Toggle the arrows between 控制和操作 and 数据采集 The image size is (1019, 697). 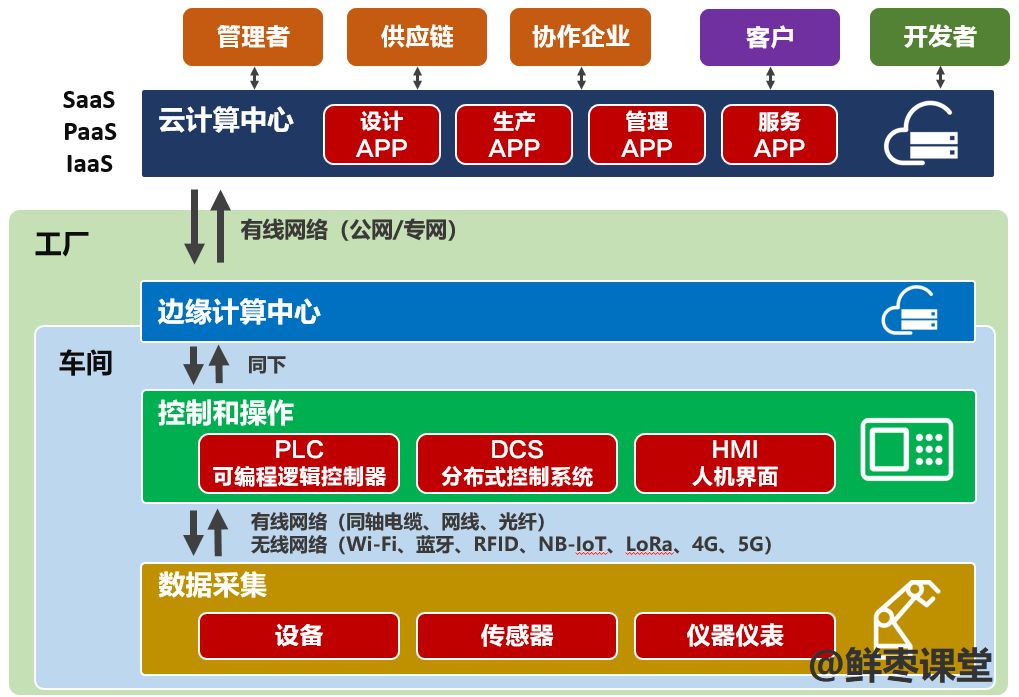[x=204, y=533]
